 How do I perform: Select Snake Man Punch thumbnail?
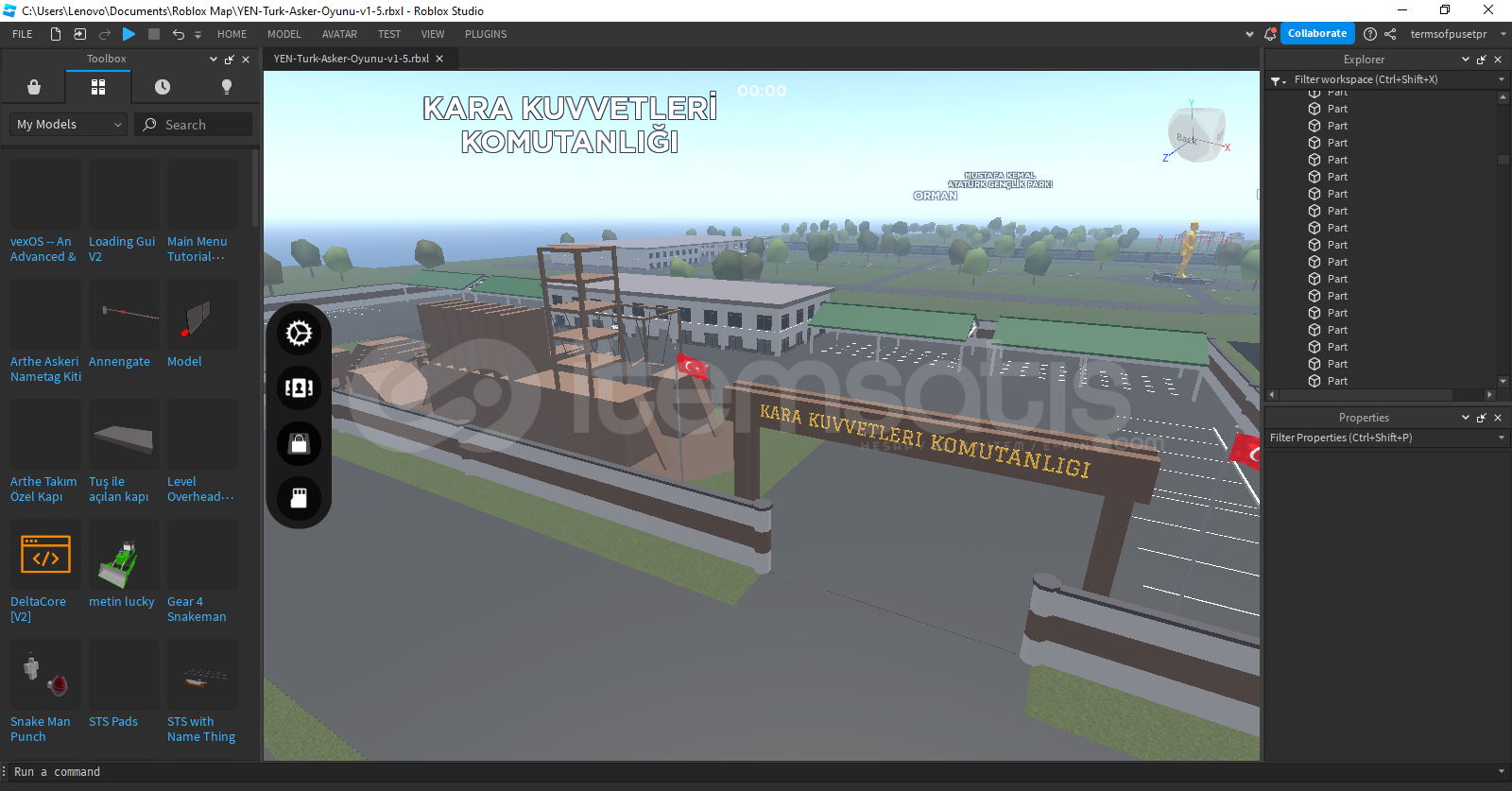[x=45, y=674]
